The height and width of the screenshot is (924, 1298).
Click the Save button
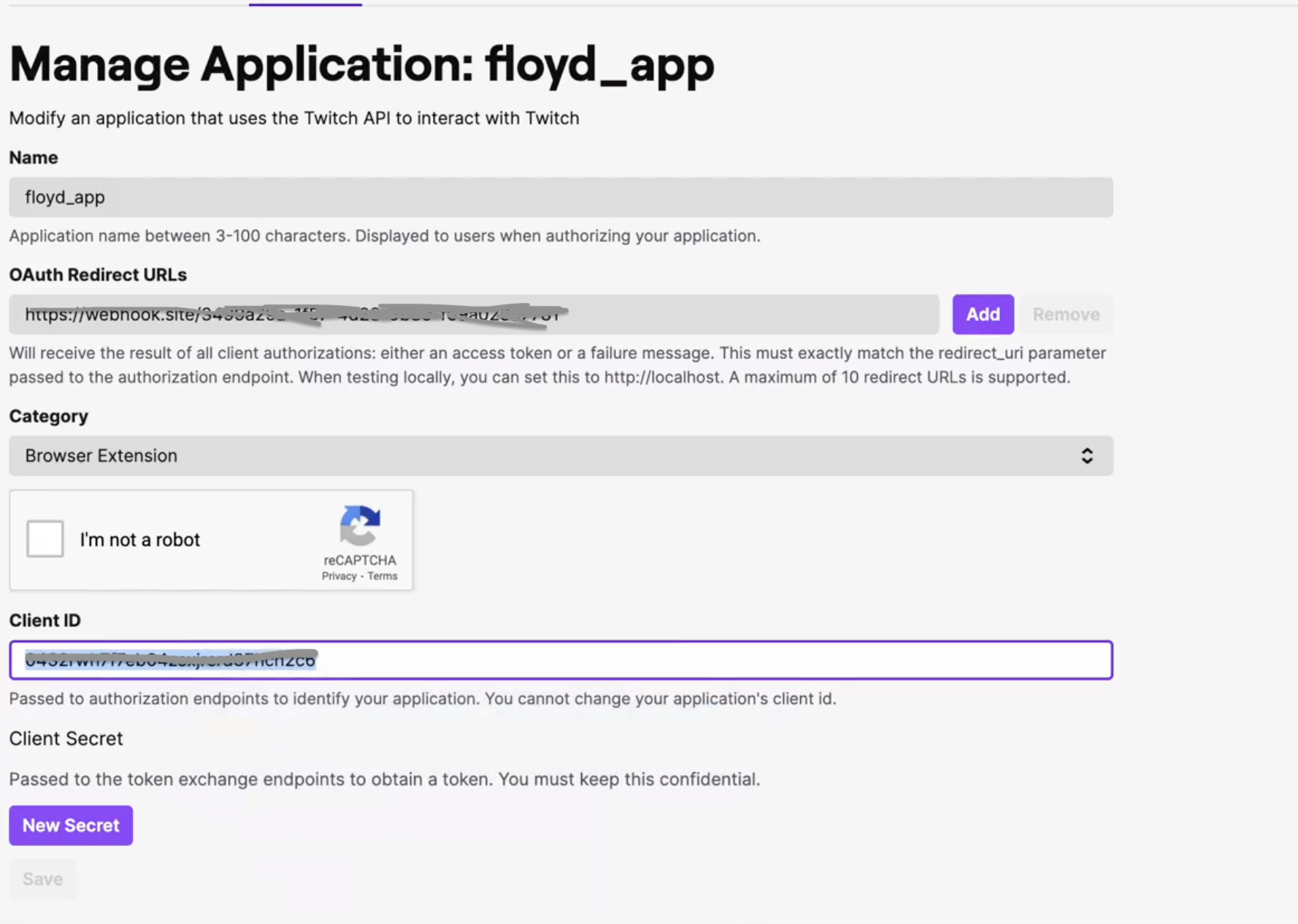[42, 879]
